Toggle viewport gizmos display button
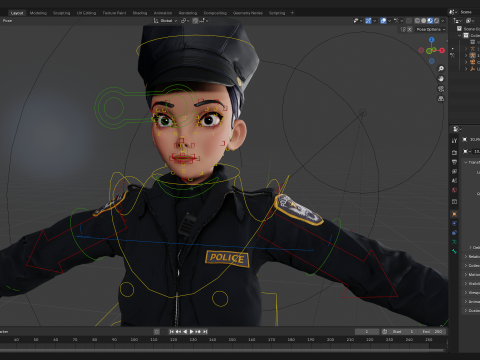480x360 pixels. [x=368, y=21]
